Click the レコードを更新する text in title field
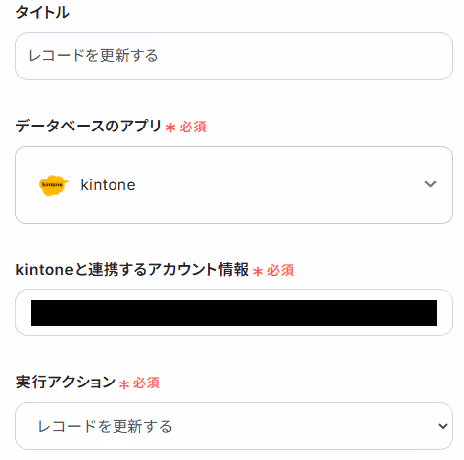Screen dimensions: 464x460 click(x=93, y=56)
